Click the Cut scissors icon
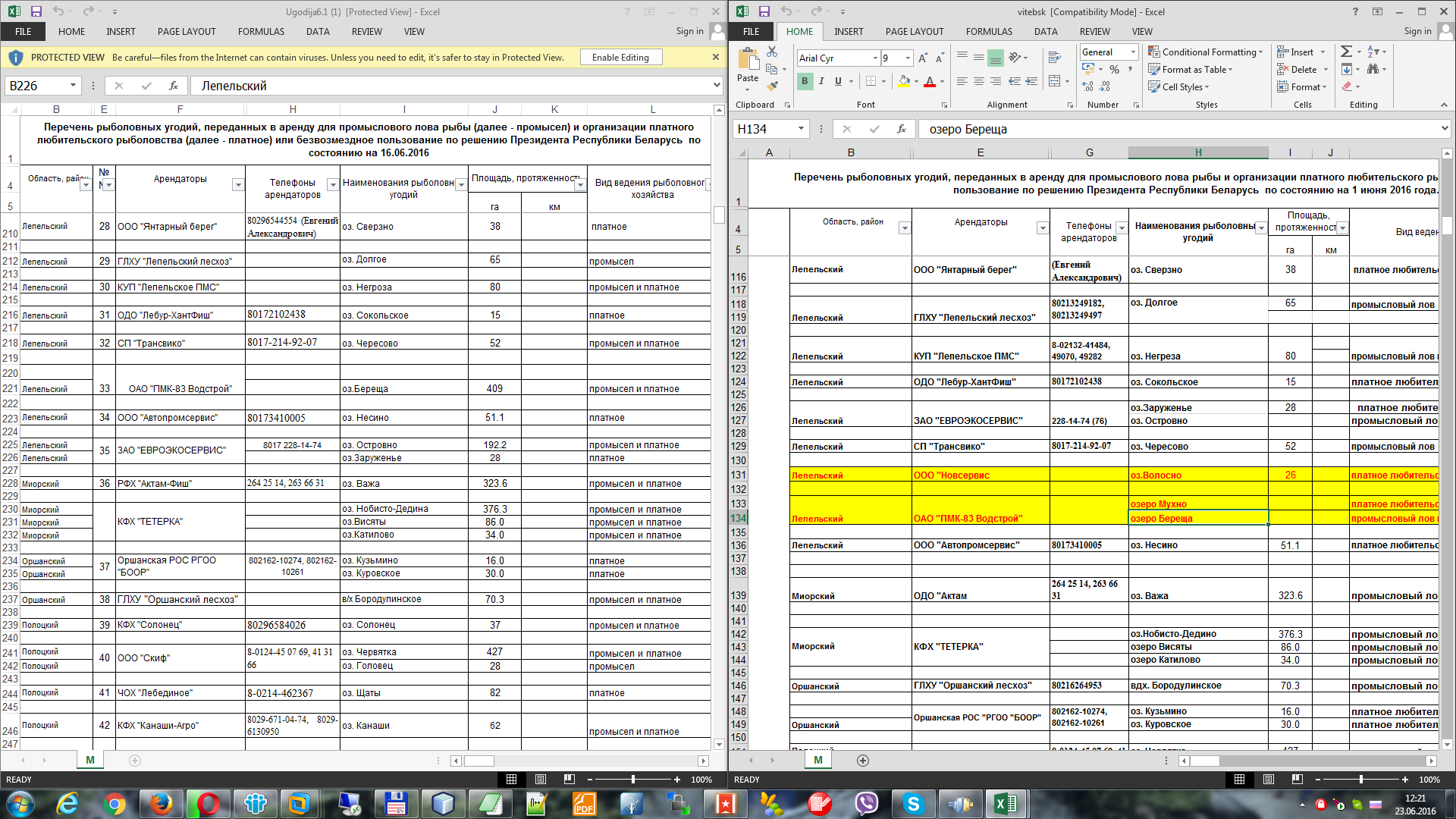The height and width of the screenshot is (819, 1456). pyautogui.click(x=772, y=52)
